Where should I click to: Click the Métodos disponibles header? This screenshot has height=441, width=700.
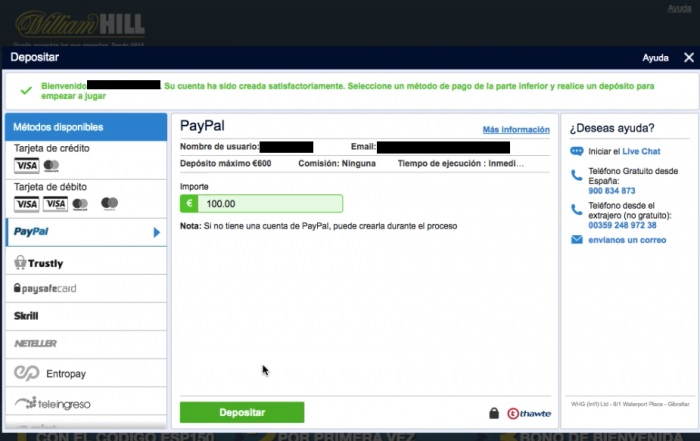[86, 127]
